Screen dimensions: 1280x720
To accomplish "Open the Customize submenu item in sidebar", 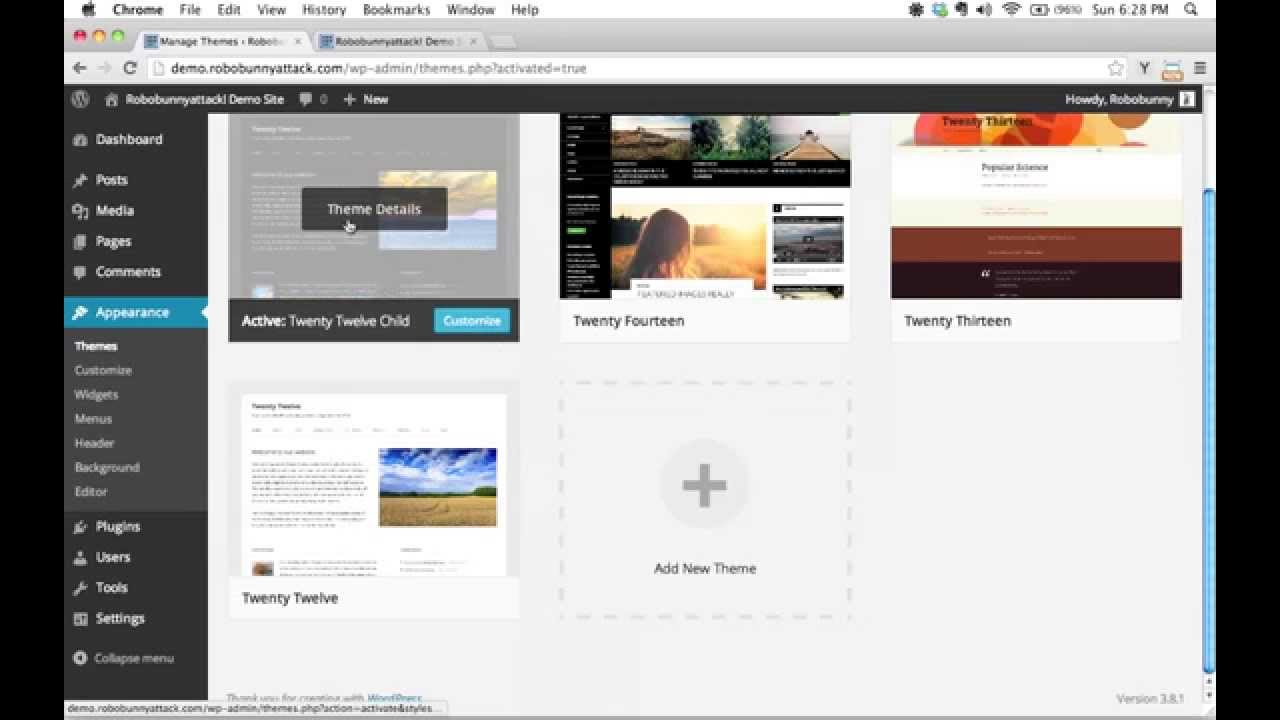I will tap(103, 370).
